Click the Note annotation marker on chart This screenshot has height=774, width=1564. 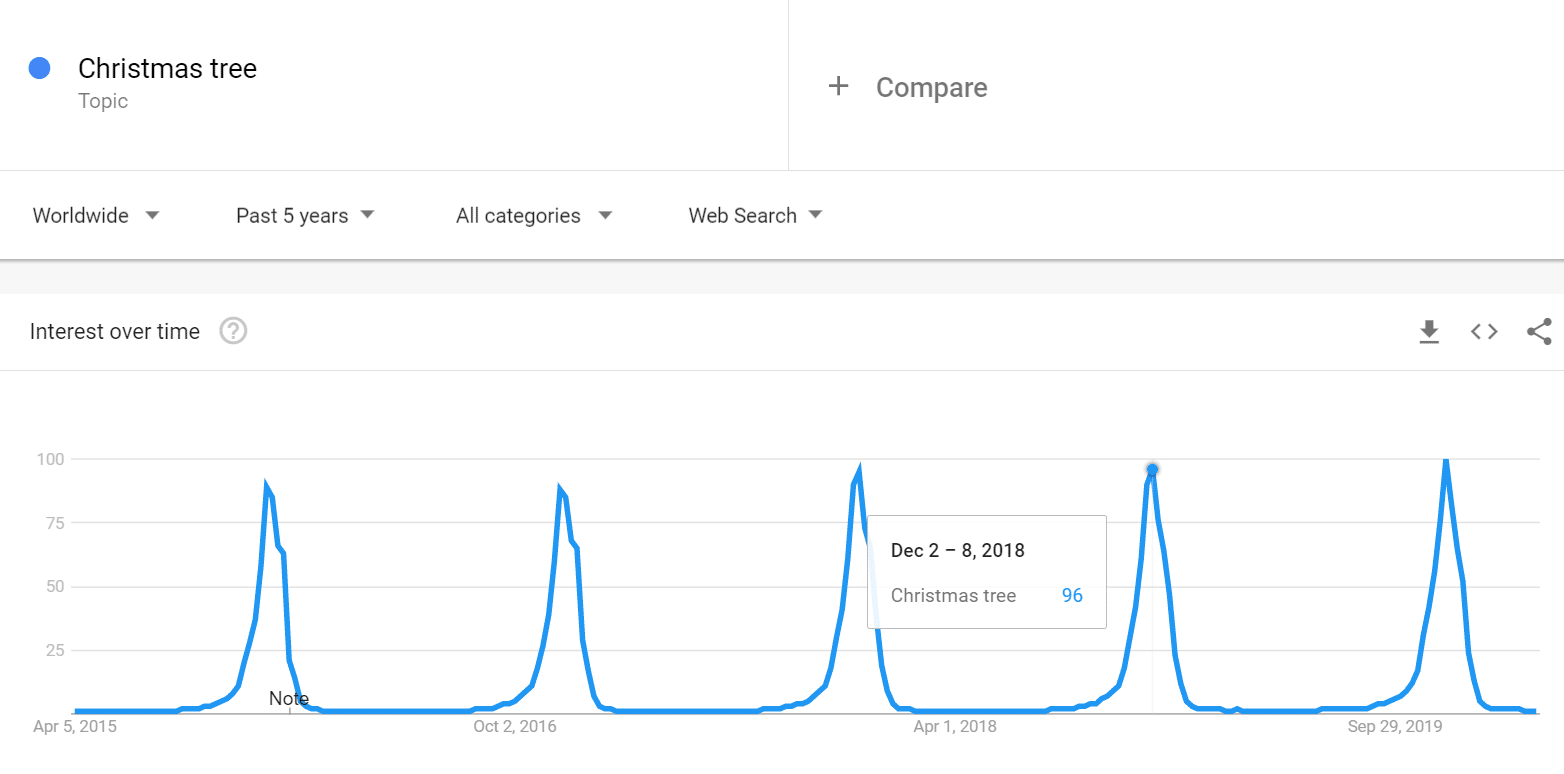289,698
